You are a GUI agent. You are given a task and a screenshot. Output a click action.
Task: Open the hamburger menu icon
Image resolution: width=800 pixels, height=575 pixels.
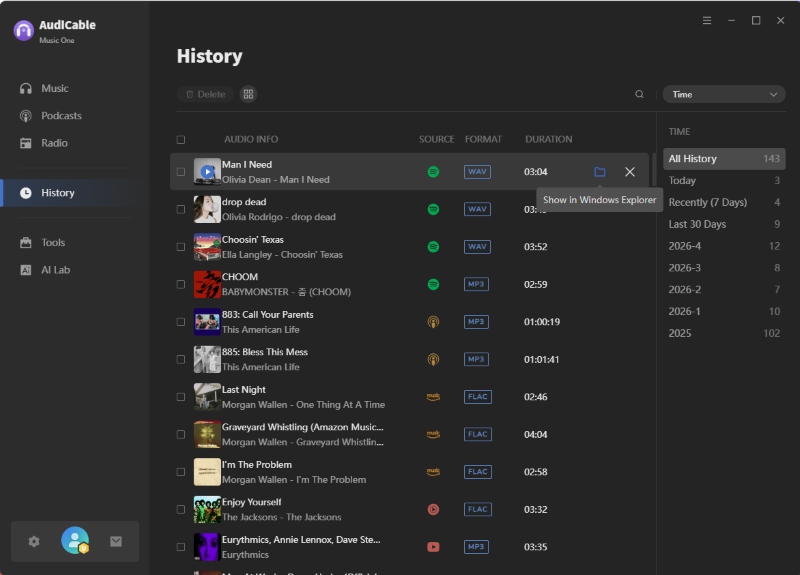(707, 20)
